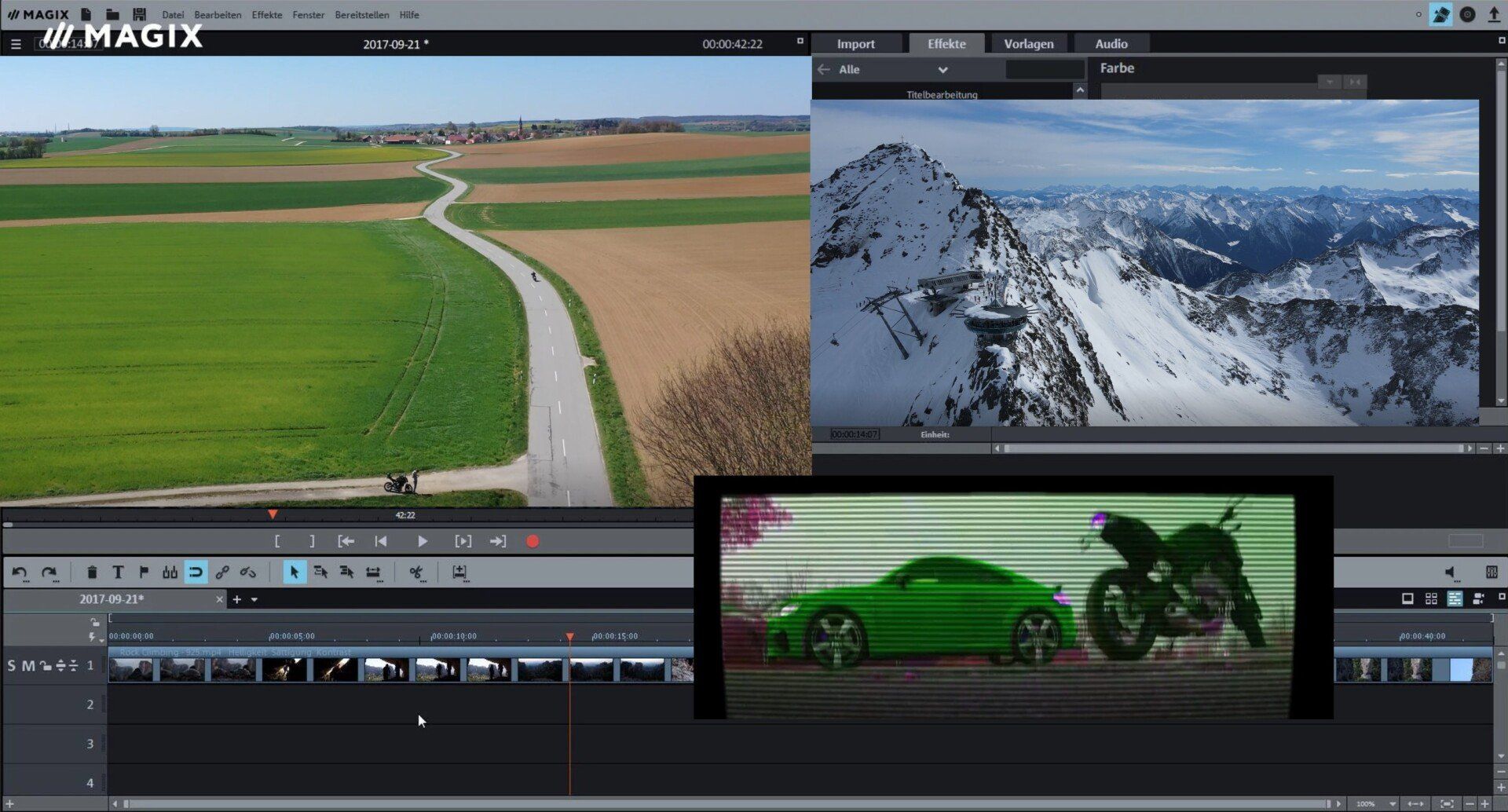Collapse the Titelbearbeitung section arrow

click(1080, 91)
